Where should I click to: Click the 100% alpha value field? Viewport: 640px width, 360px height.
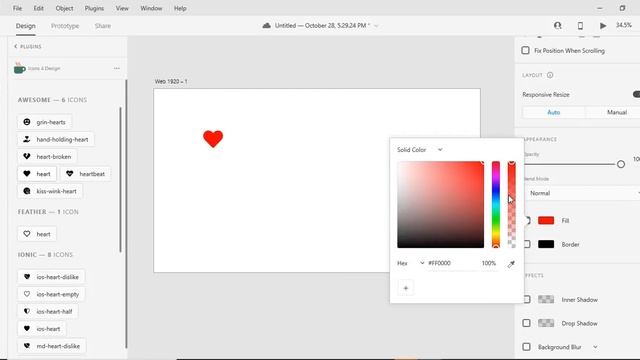[489, 263]
